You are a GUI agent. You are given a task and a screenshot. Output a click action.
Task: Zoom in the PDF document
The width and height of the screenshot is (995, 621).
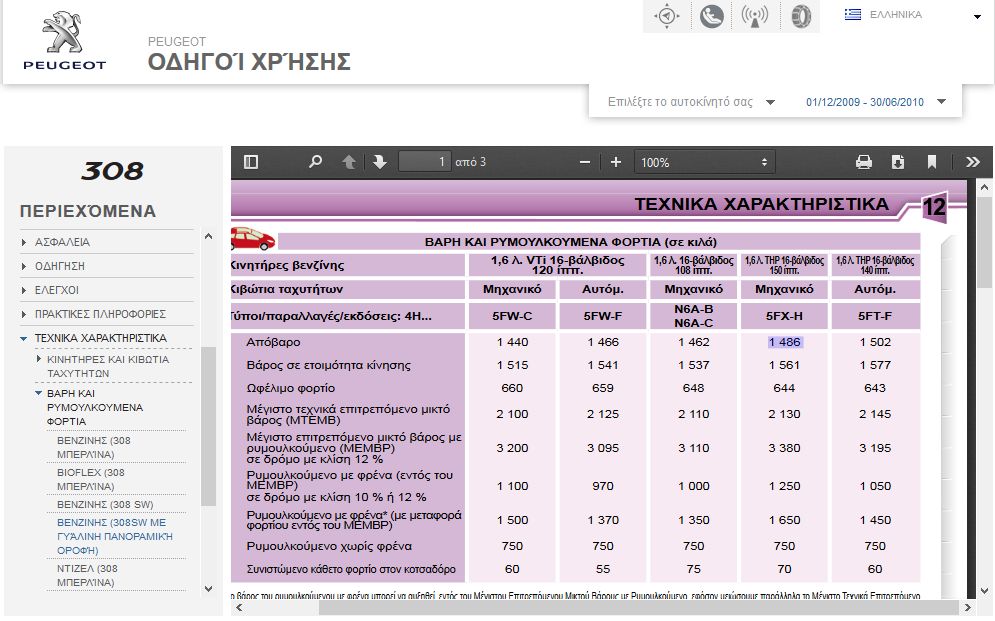(x=616, y=162)
